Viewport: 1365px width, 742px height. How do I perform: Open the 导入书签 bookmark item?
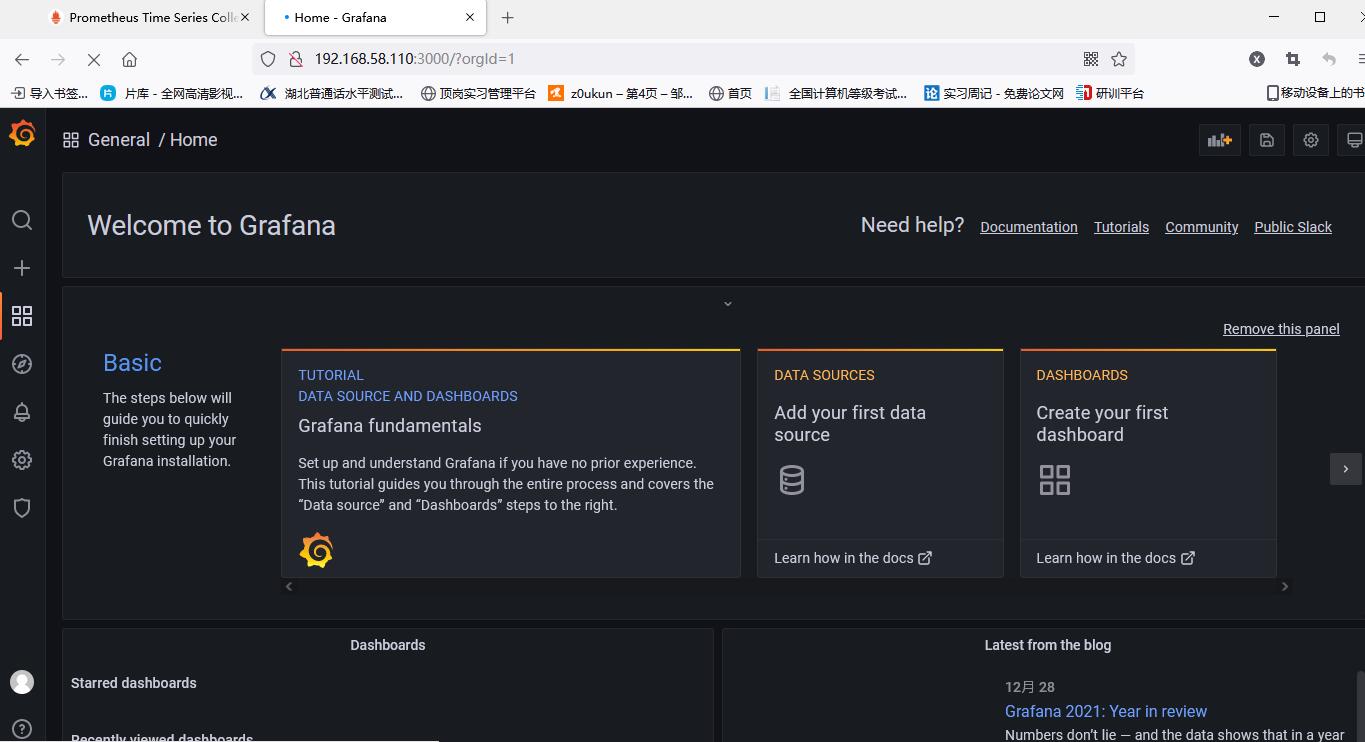coord(49,93)
